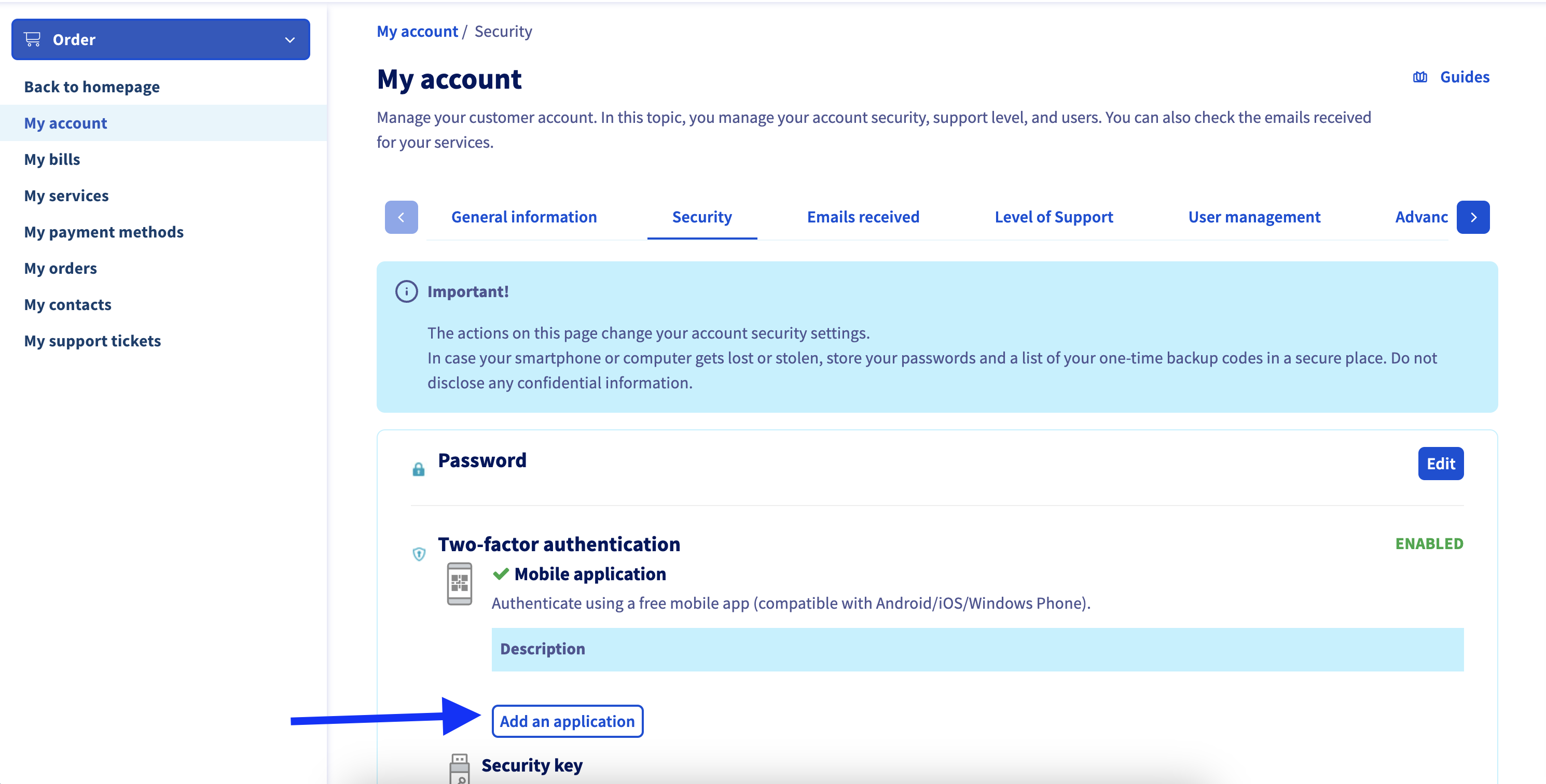Click the two-factor shield icon
Screen dimensions: 1546x784
419,554
